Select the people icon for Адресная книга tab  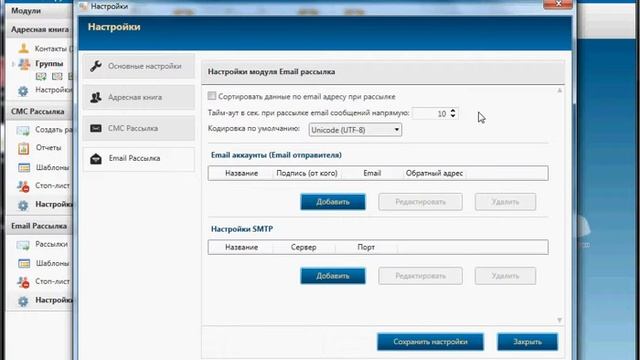pos(96,97)
